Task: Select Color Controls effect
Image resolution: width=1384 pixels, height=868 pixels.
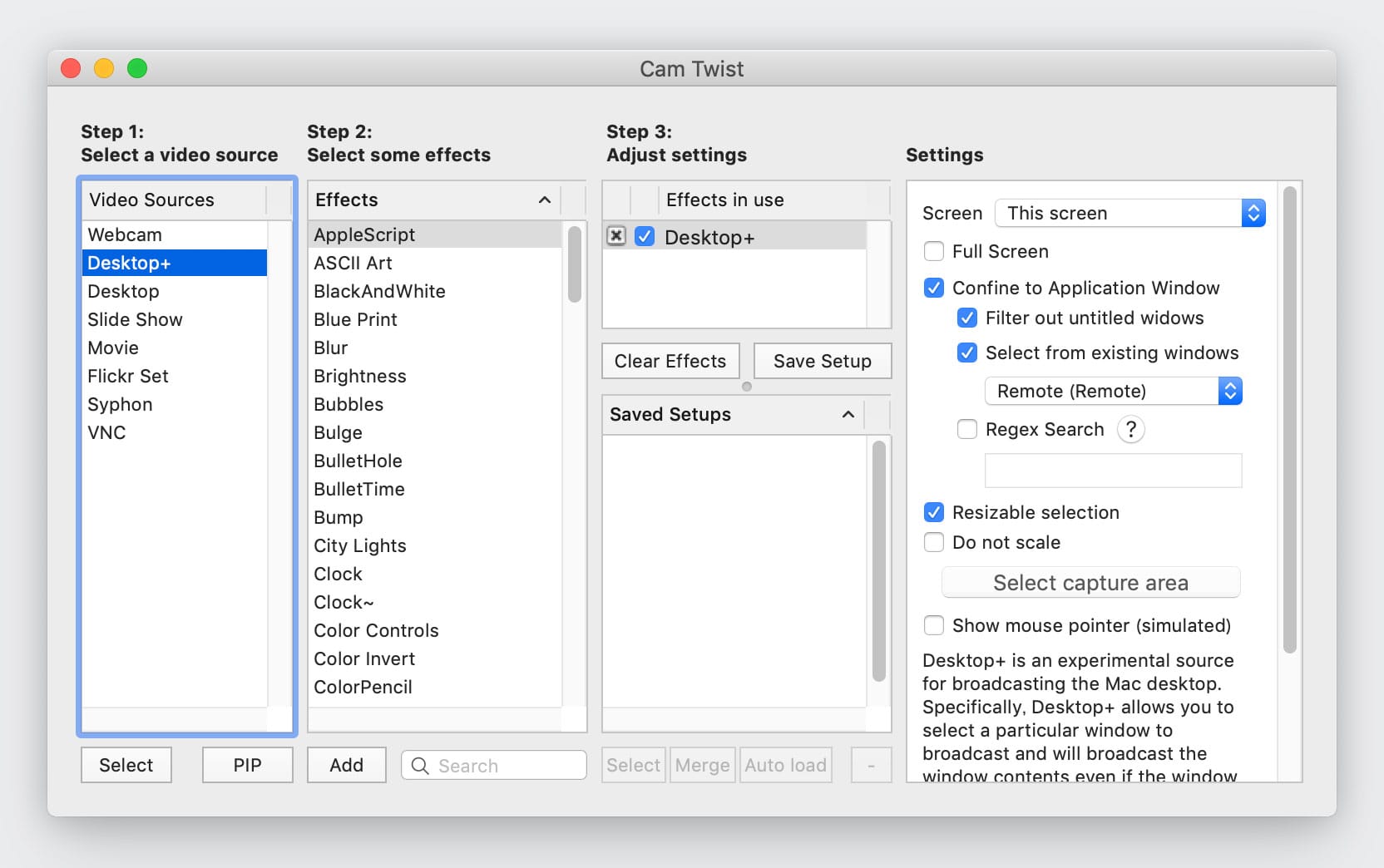Action: click(x=434, y=630)
